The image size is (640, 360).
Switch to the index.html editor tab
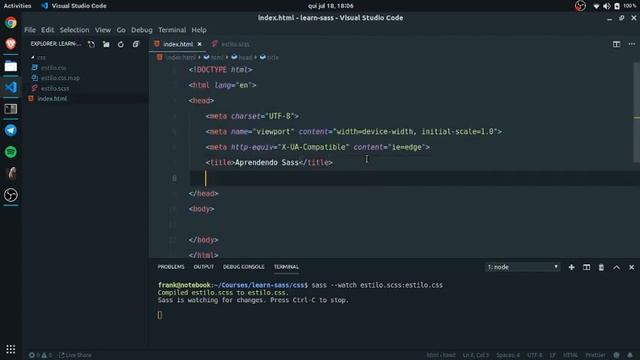tap(178, 44)
